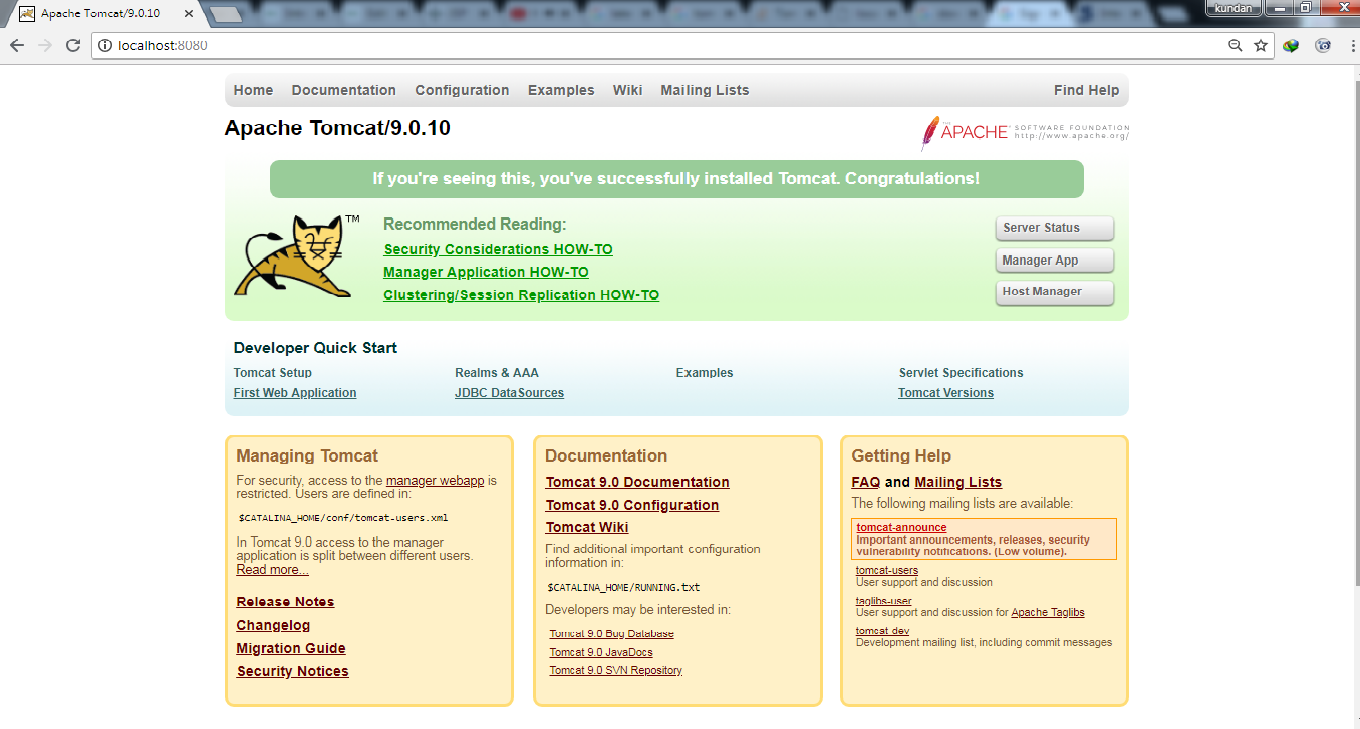Open Tomcat 9.0 Bug Database link
The image size is (1360, 729).
[x=611, y=634]
